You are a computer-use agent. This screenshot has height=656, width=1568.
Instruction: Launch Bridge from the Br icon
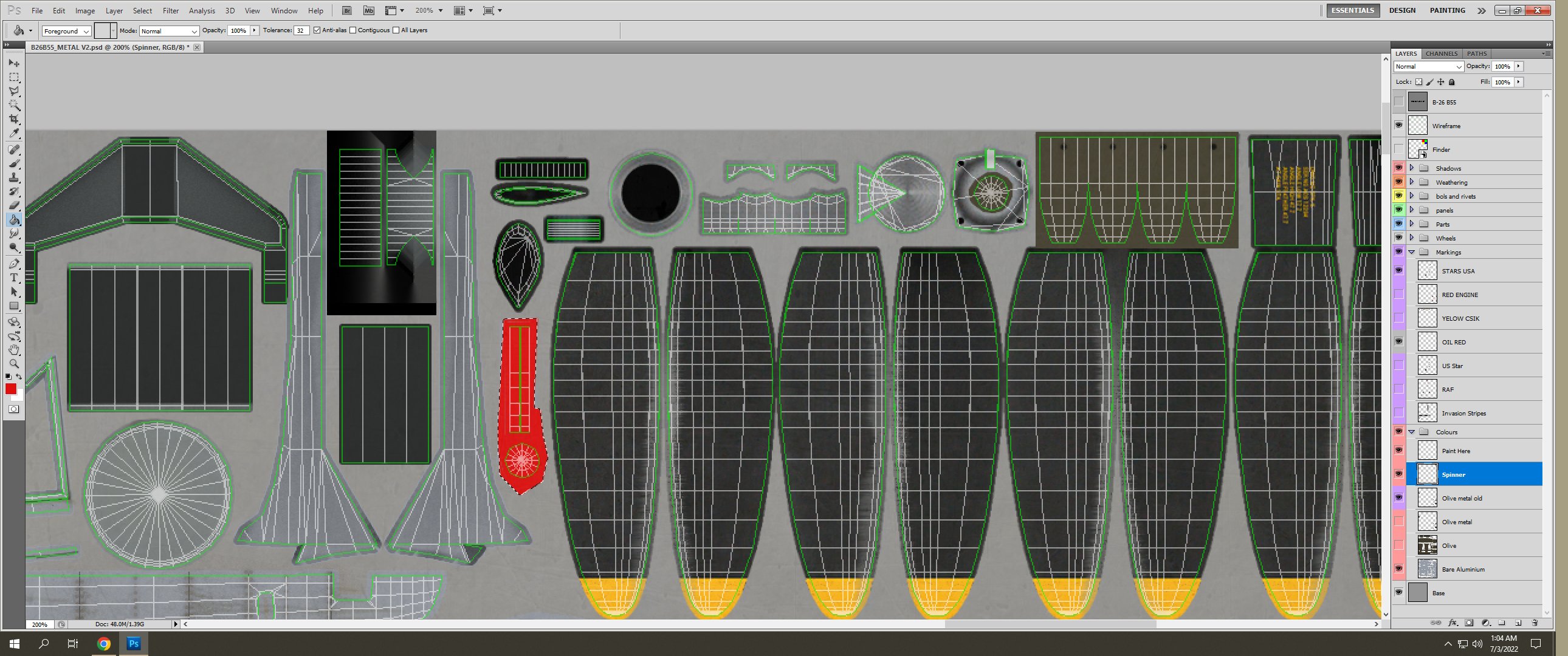(346, 10)
